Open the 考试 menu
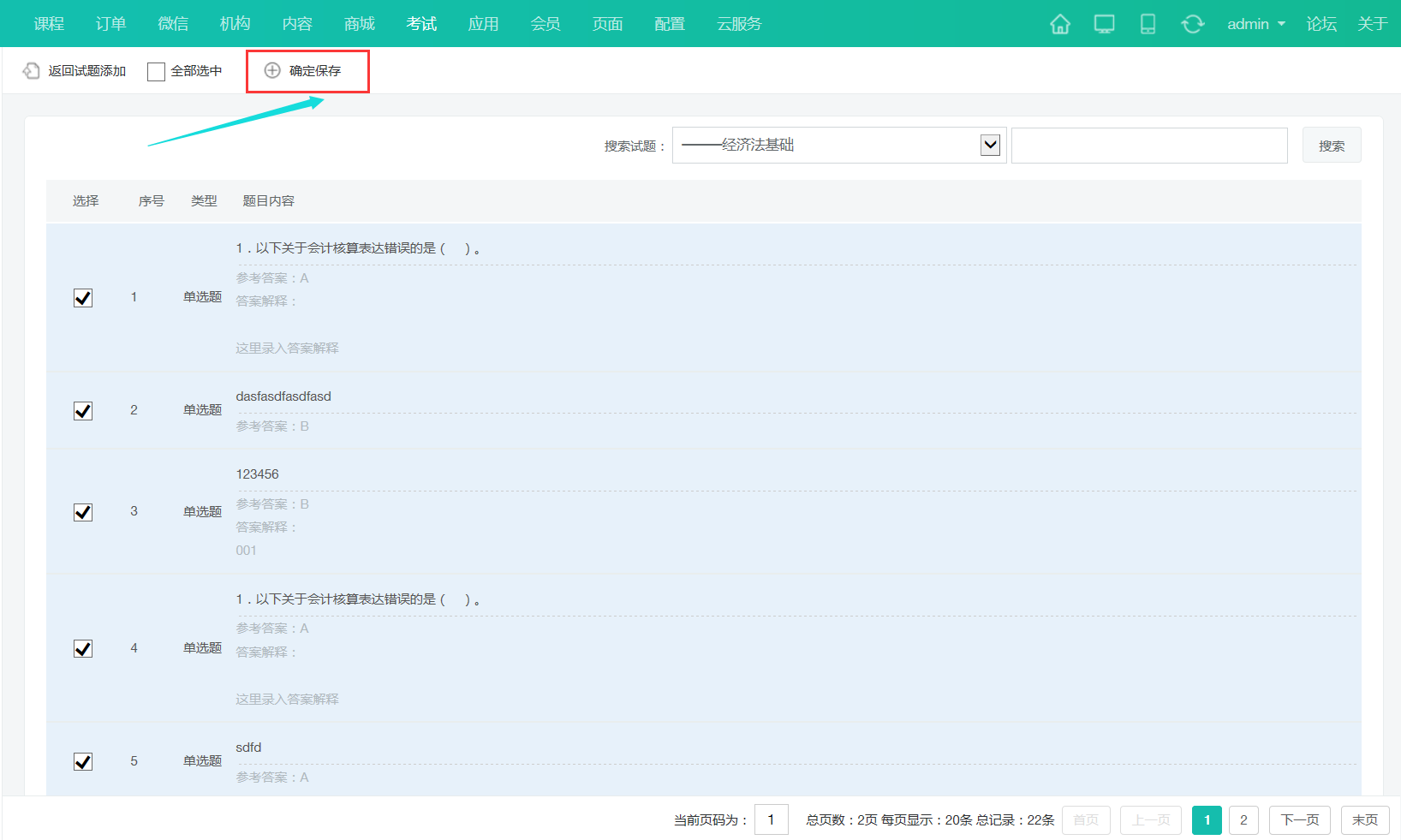1401x840 pixels. click(x=421, y=24)
